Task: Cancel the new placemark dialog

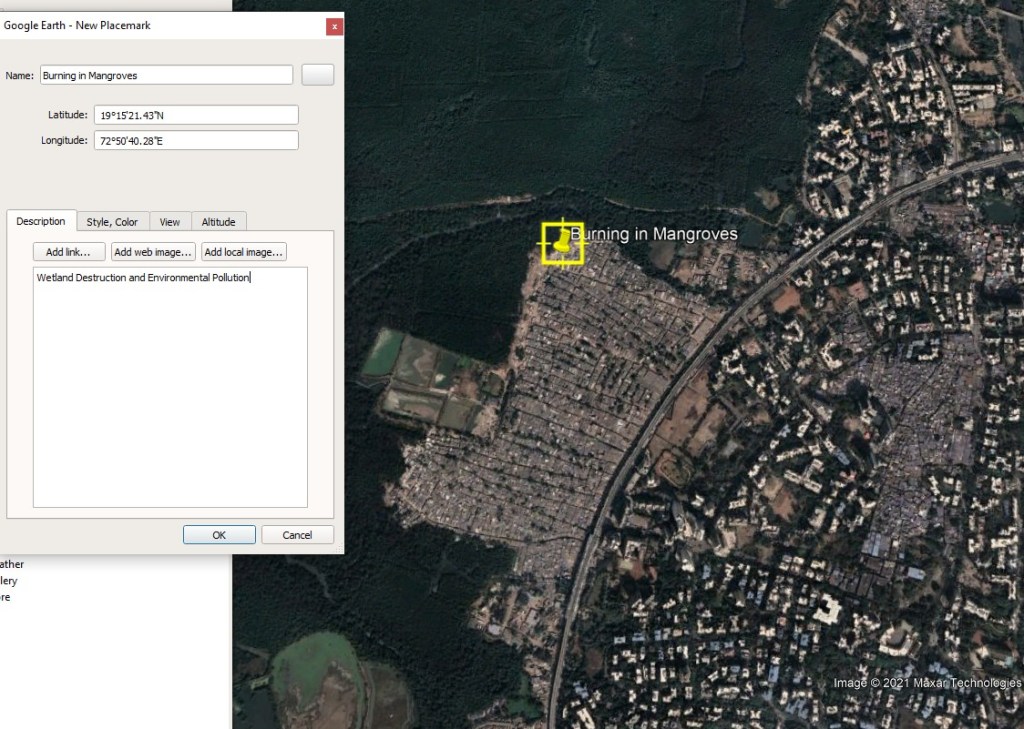Action: click(x=297, y=535)
